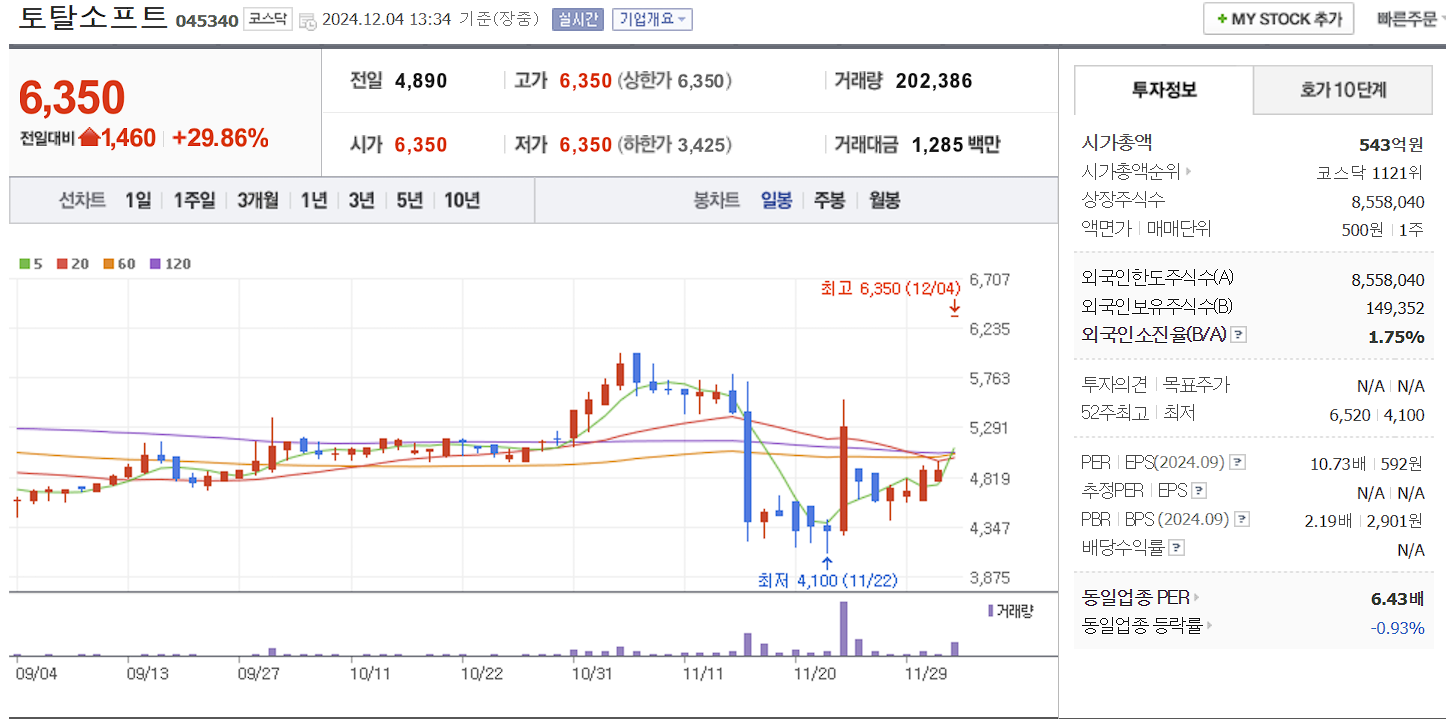Open the PER EPS(2024.09) help icon
The height and width of the screenshot is (719, 1446).
tap(1237, 463)
